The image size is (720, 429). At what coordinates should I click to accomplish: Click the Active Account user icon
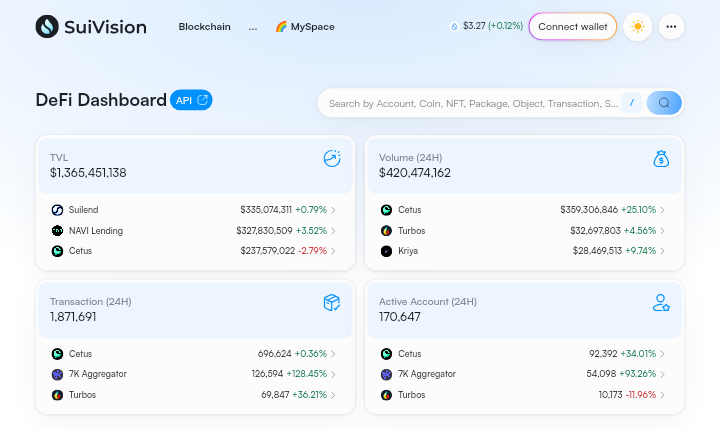coord(661,302)
